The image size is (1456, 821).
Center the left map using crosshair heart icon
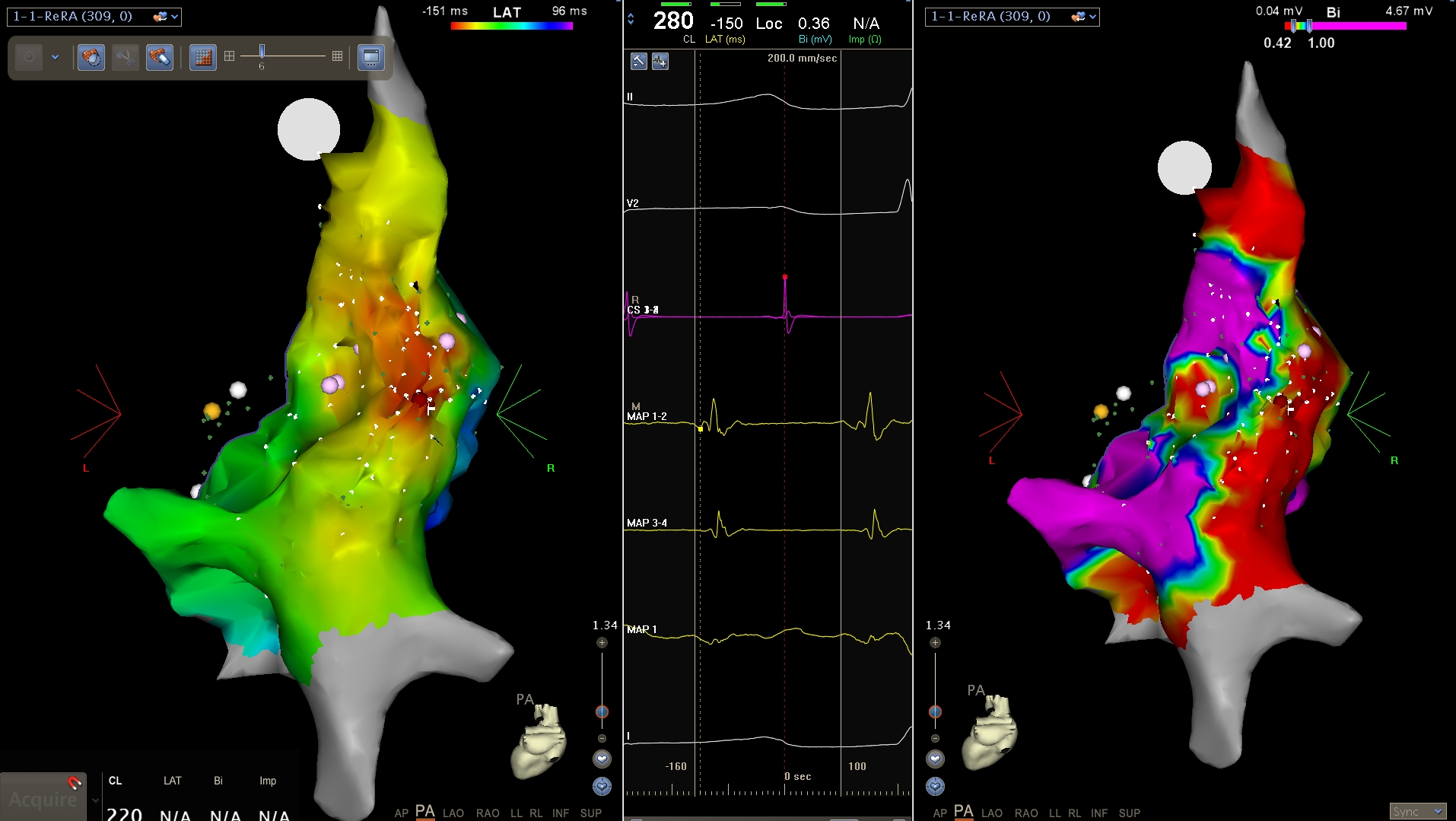[x=602, y=786]
